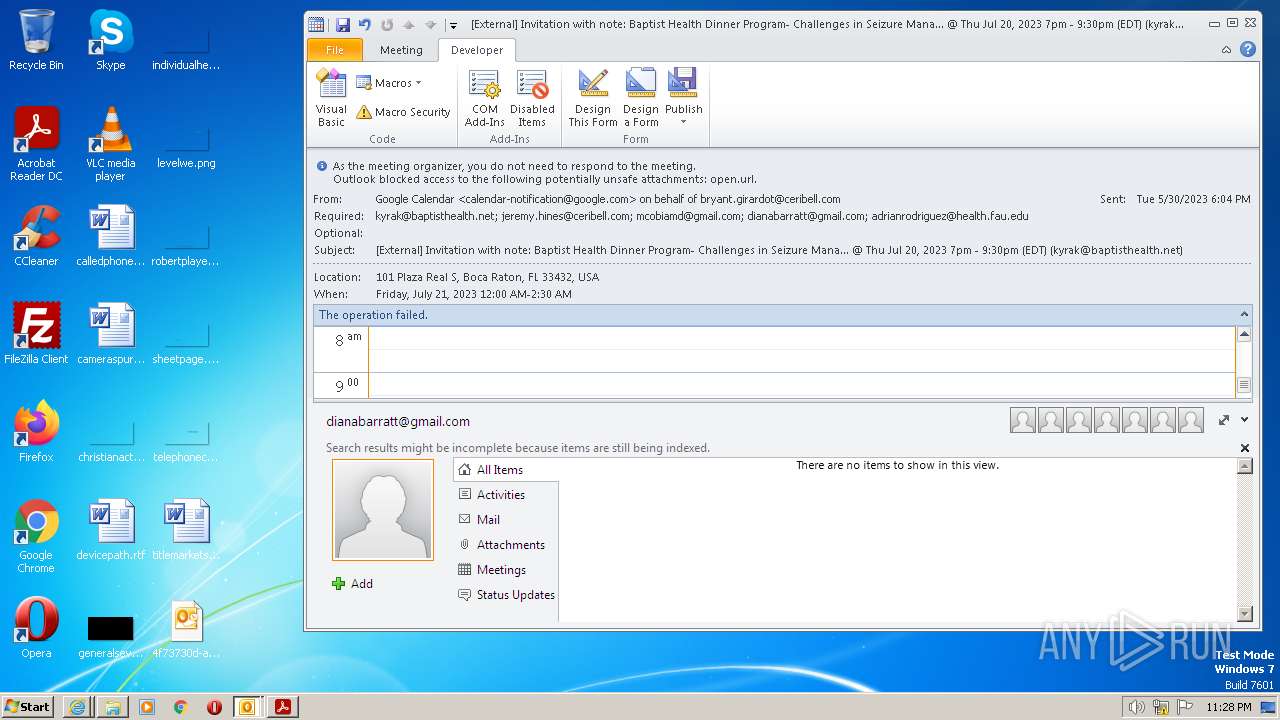Go to the next item with the down arrow
This screenshot has width=1280, height=720.
point(431,24)
